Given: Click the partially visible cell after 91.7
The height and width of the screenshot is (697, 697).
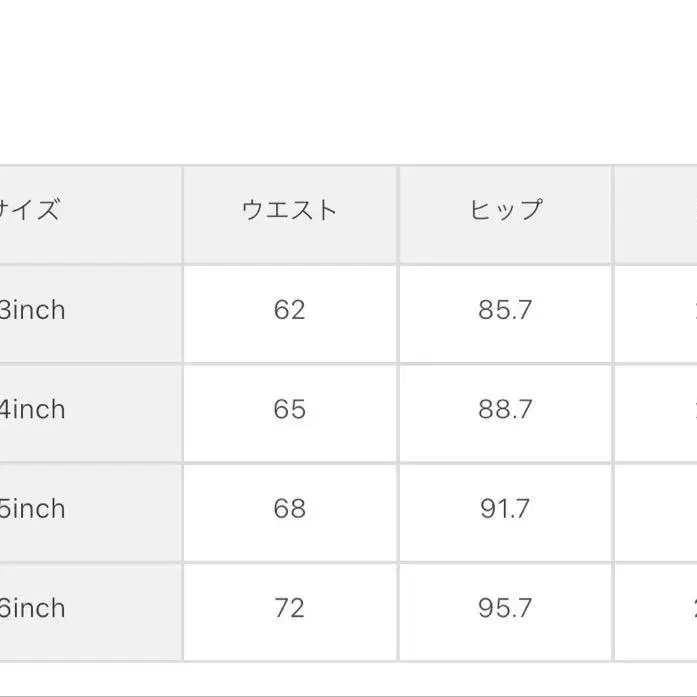Looking at the screenshot, I should point(658,513).
